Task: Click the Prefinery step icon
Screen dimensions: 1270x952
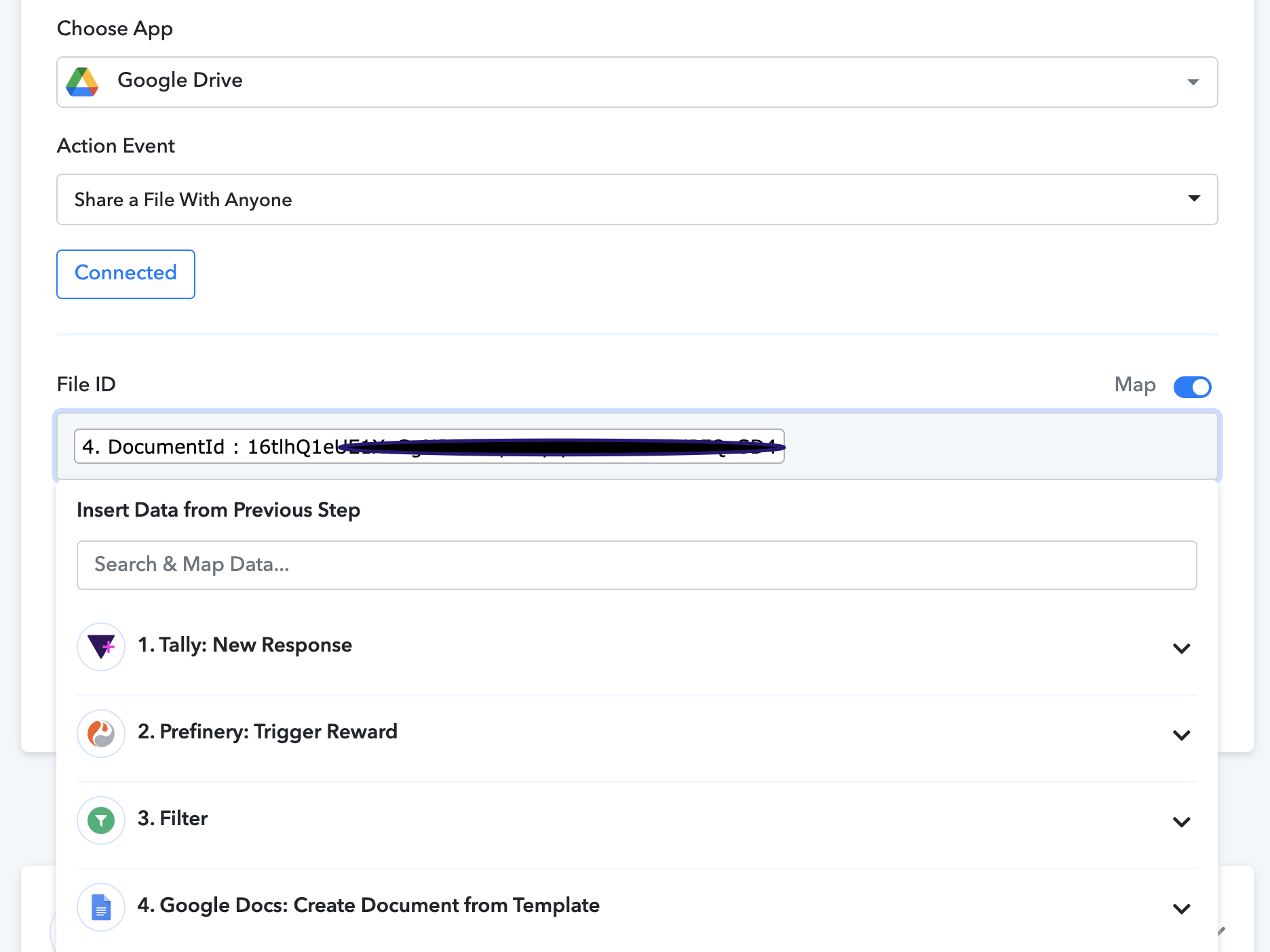Action: point(101,734)
